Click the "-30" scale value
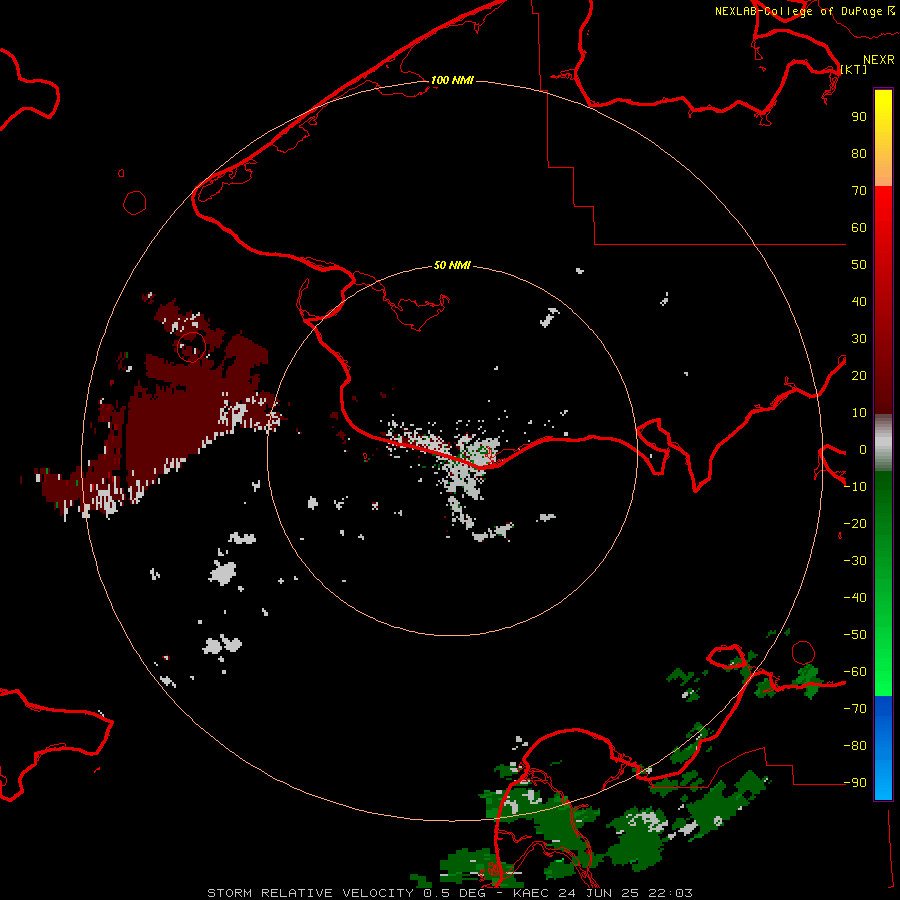 click(x=855, y=561)
